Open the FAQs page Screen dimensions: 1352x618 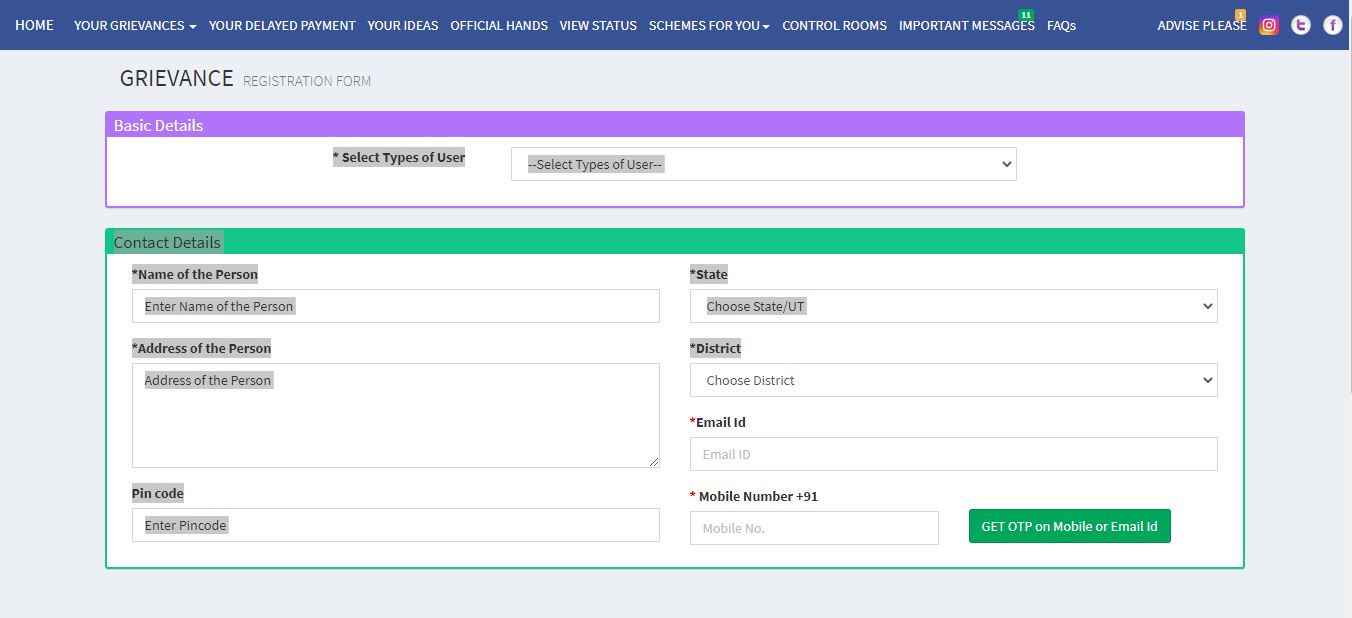point(1061,25)
